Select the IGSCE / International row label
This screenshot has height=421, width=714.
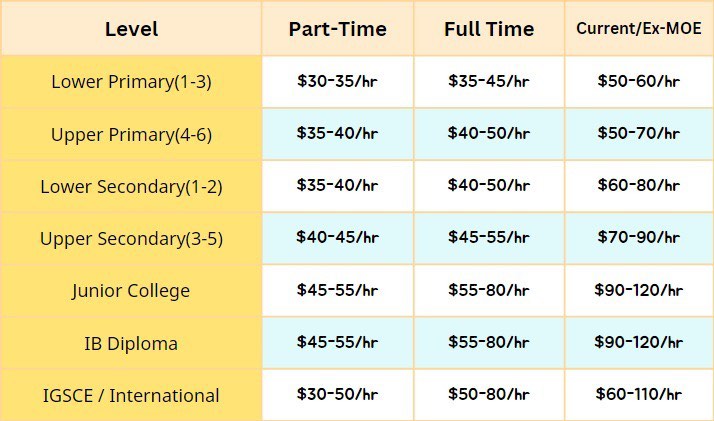coord(131,395)
